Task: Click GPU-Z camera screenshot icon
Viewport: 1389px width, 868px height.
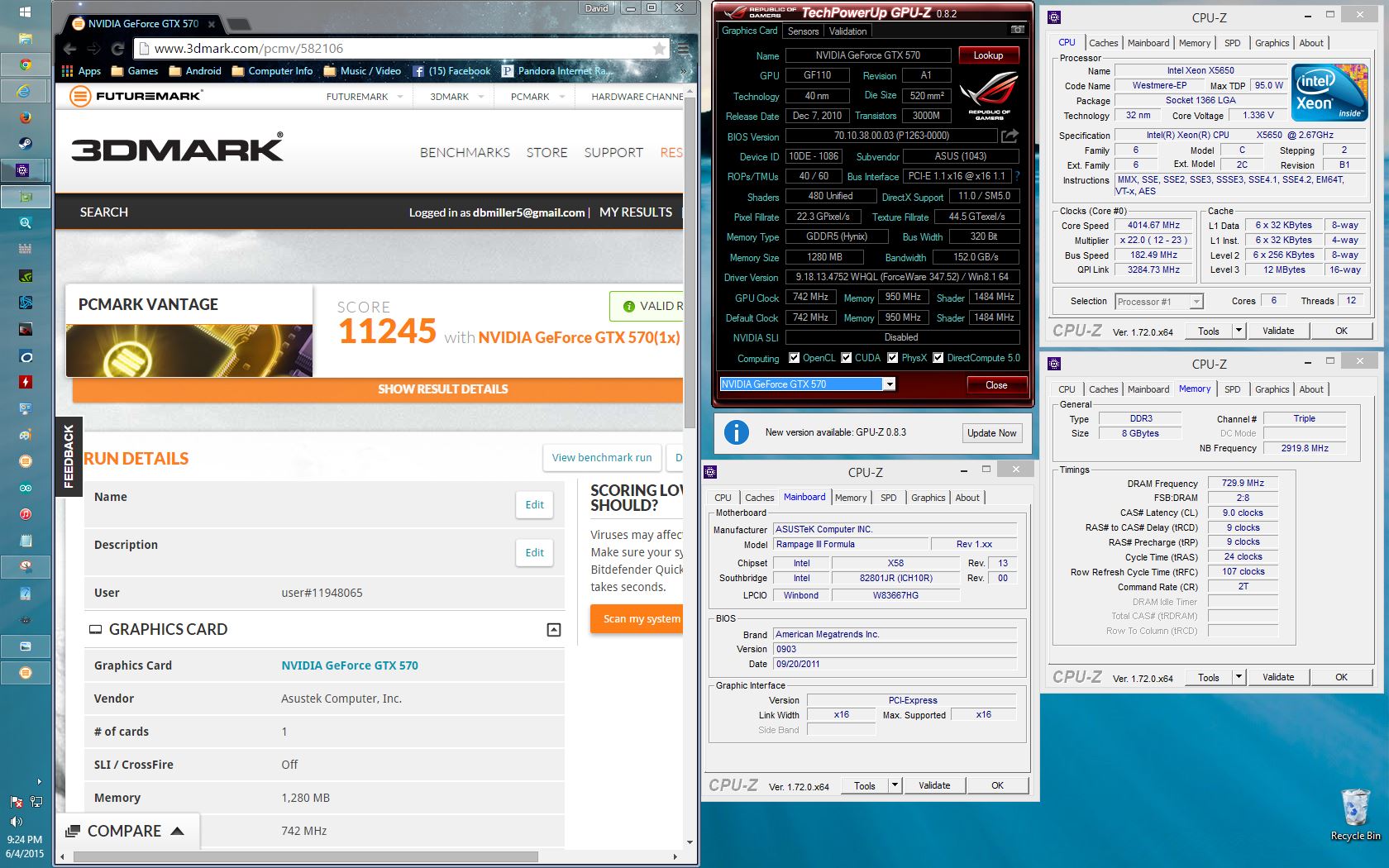Action: point(1017,30)
